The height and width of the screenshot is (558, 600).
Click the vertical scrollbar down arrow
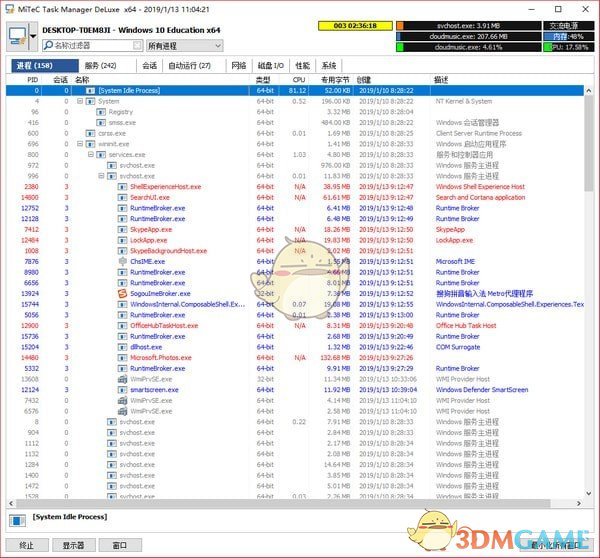[589, 494]
